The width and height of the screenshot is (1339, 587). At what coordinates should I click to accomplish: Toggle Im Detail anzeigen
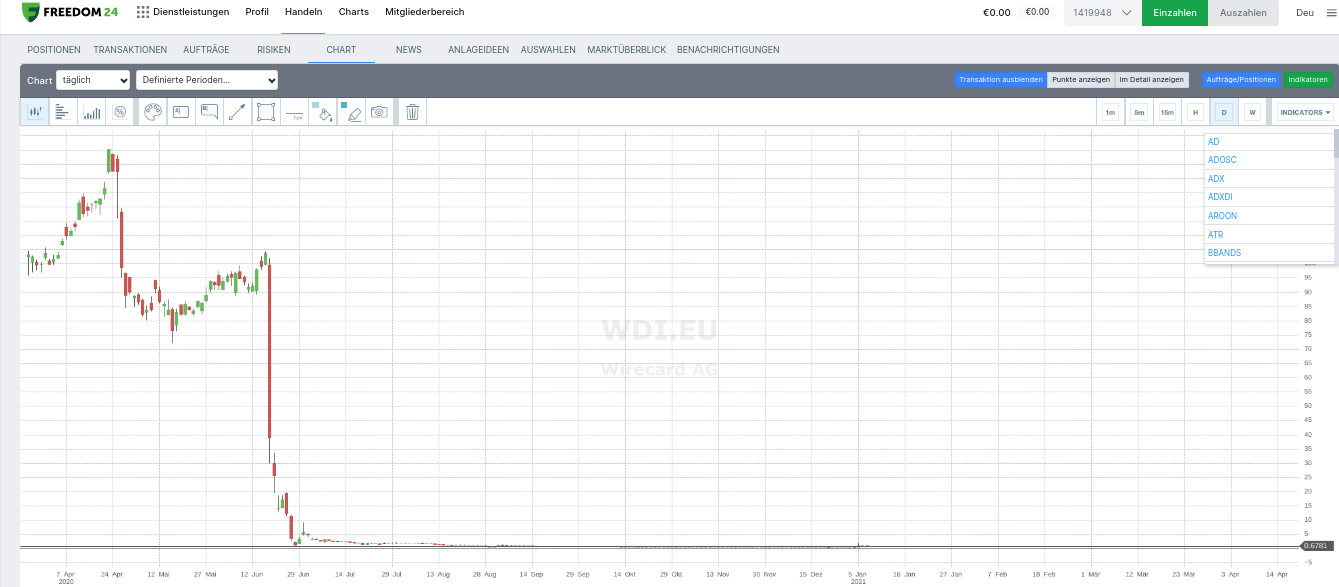(x=1151, y=80)
